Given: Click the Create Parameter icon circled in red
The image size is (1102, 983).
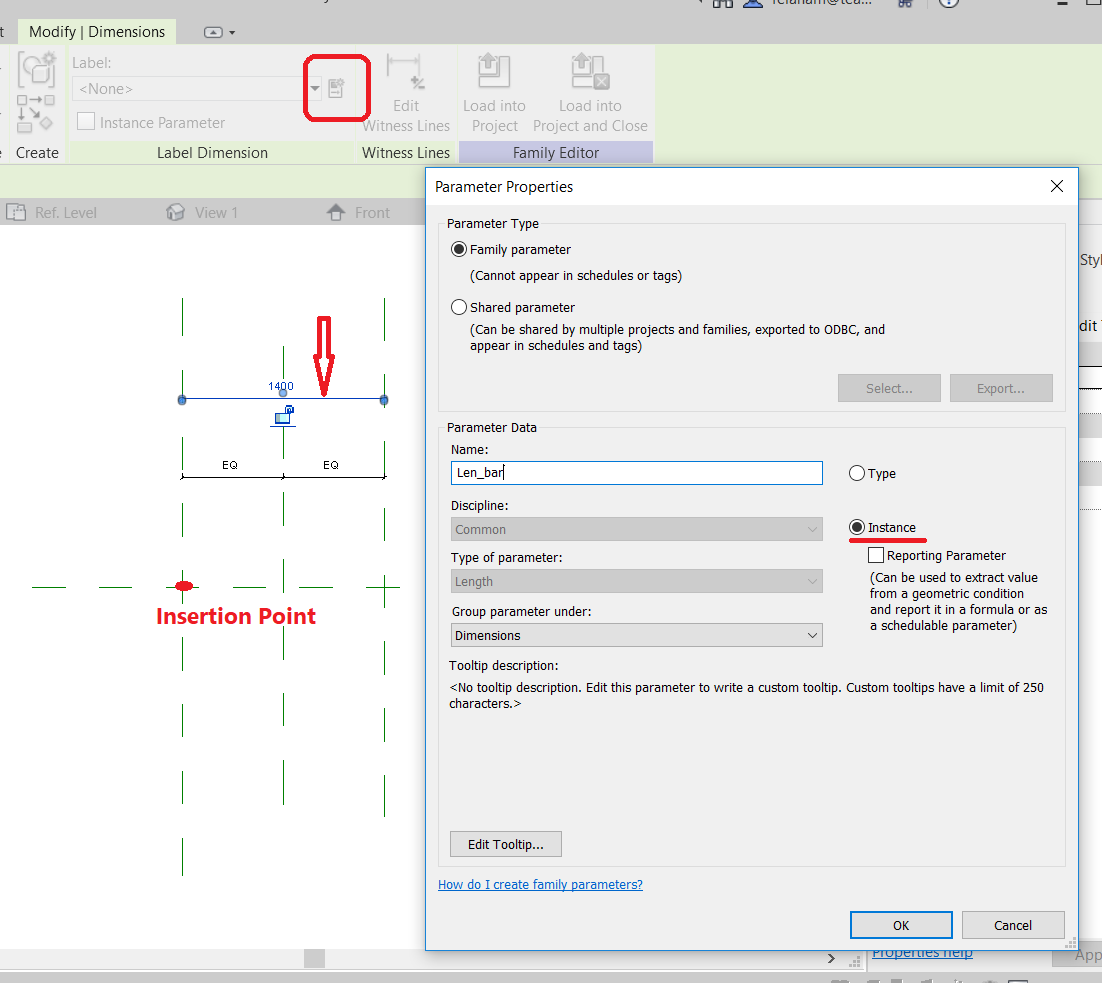Looking at the screenshot, I should click(x=336, y=88).
